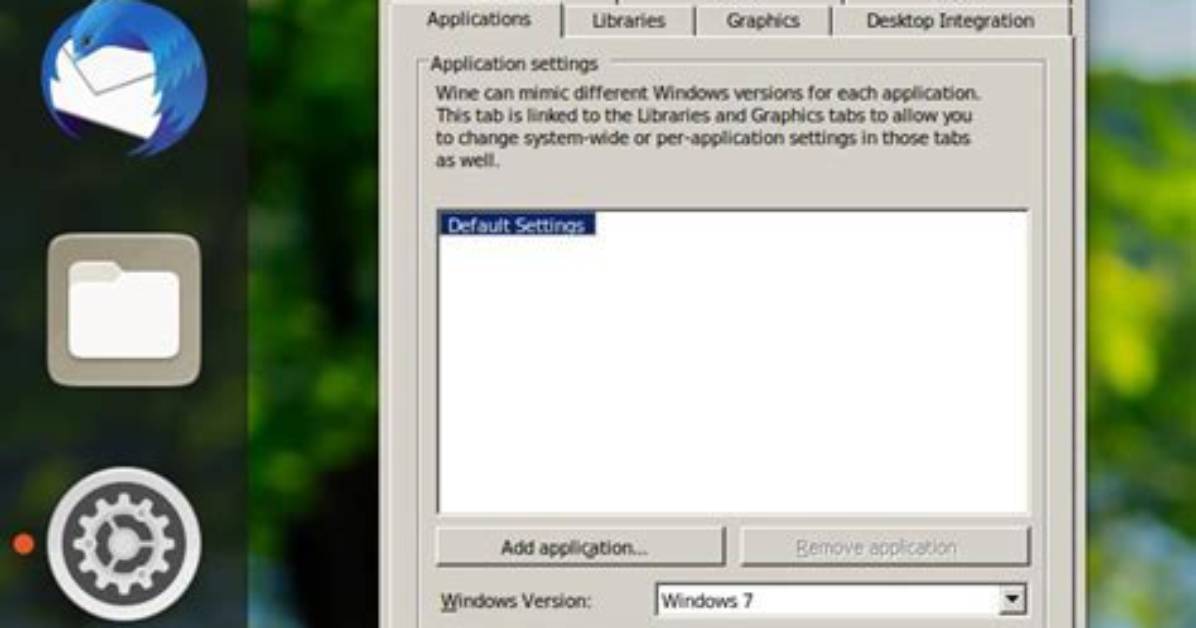Click the Wine description paragraph text
The width and height of the screenshot is (1196, 628).
click(x=707, y=127)
